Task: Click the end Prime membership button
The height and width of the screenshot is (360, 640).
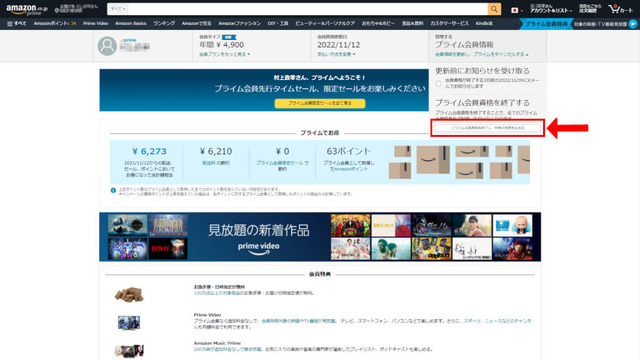Action: tap(488, 128)
